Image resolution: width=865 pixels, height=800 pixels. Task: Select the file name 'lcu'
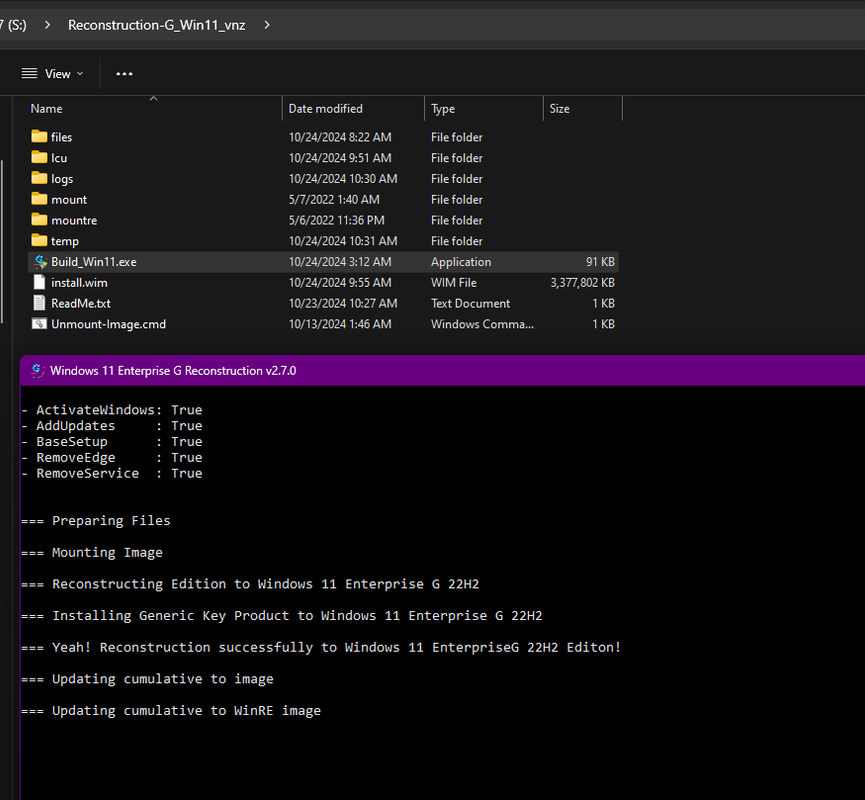(59, 158)
